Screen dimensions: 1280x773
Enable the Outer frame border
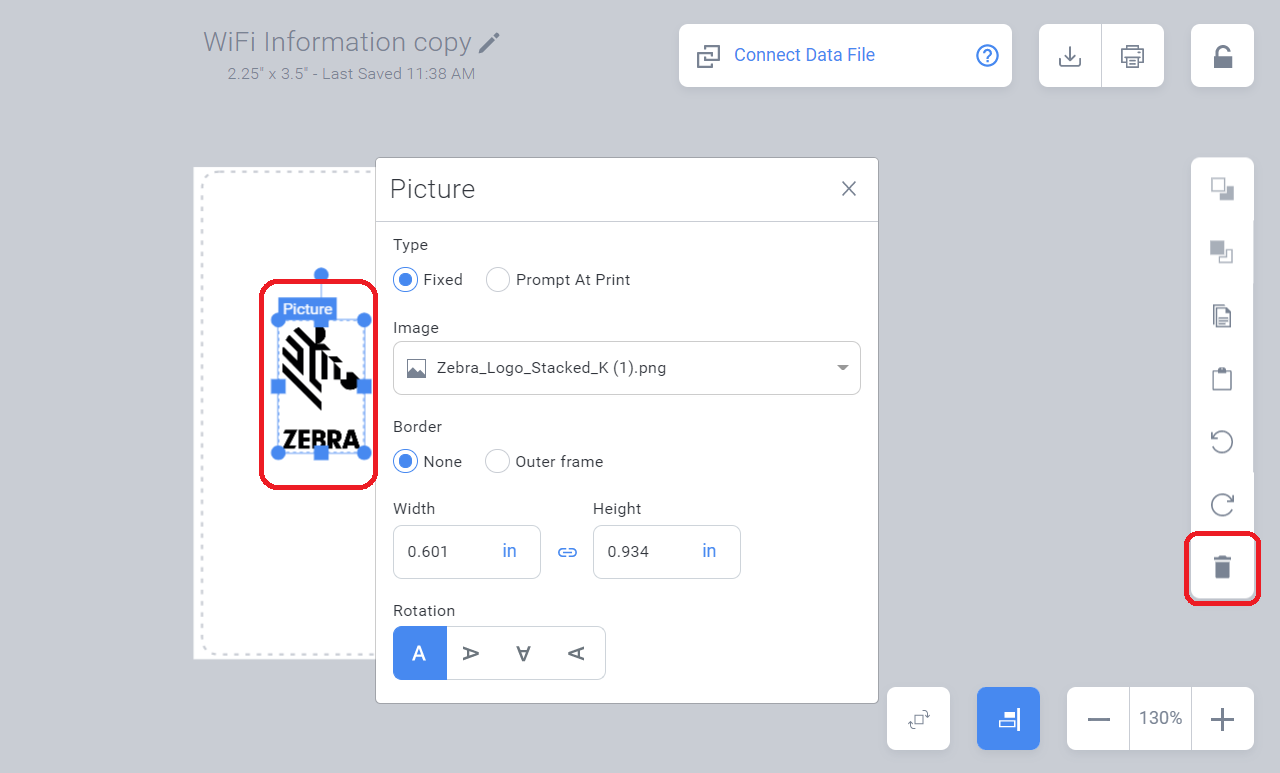497,461
